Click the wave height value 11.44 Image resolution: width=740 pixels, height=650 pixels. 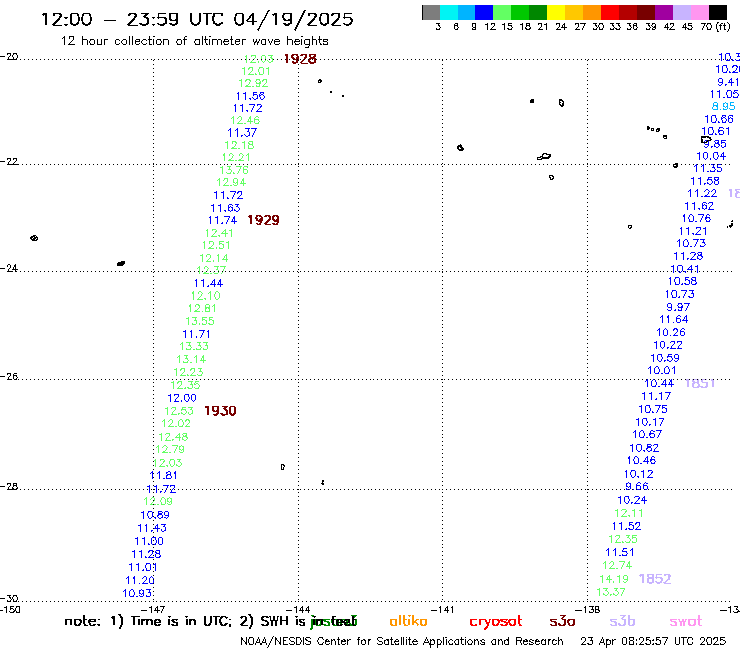208,283
